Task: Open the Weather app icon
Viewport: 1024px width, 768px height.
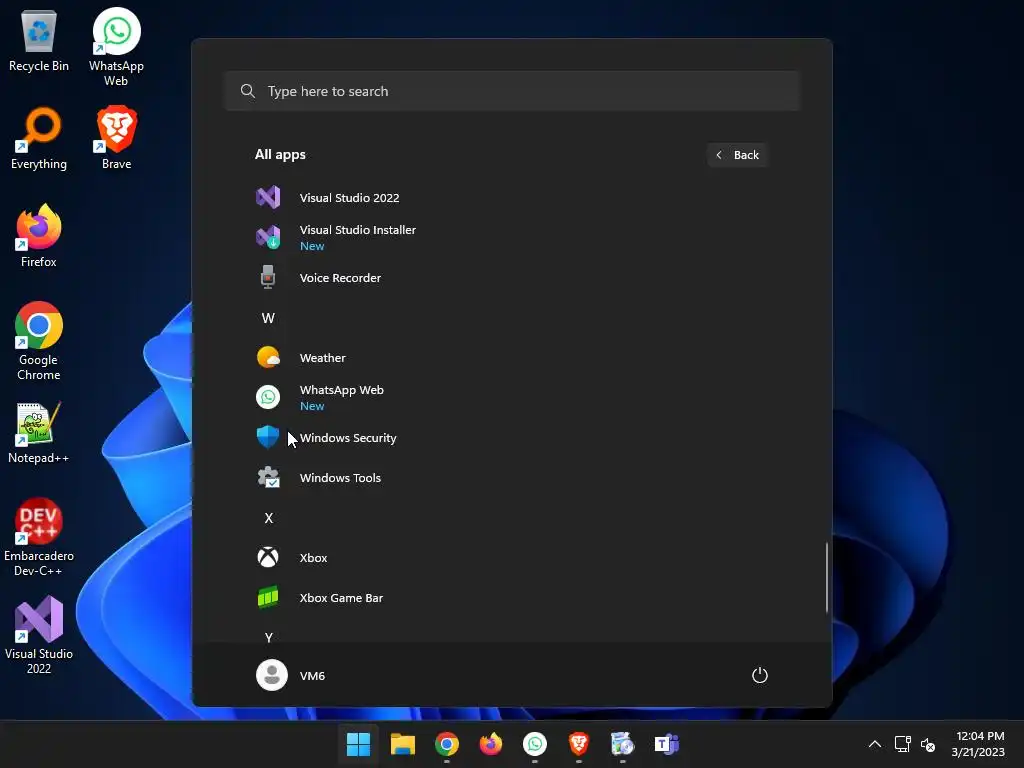Action: point(268,358)
